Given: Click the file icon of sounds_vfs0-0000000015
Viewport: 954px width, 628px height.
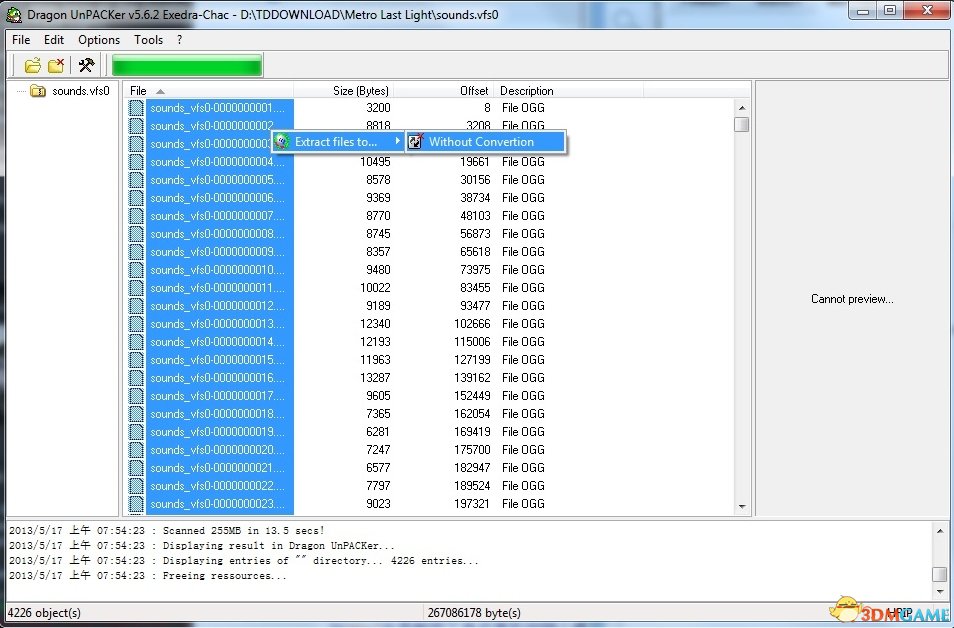Looking at the screenshot, I should pyautogui.click(x=136, y=360).
